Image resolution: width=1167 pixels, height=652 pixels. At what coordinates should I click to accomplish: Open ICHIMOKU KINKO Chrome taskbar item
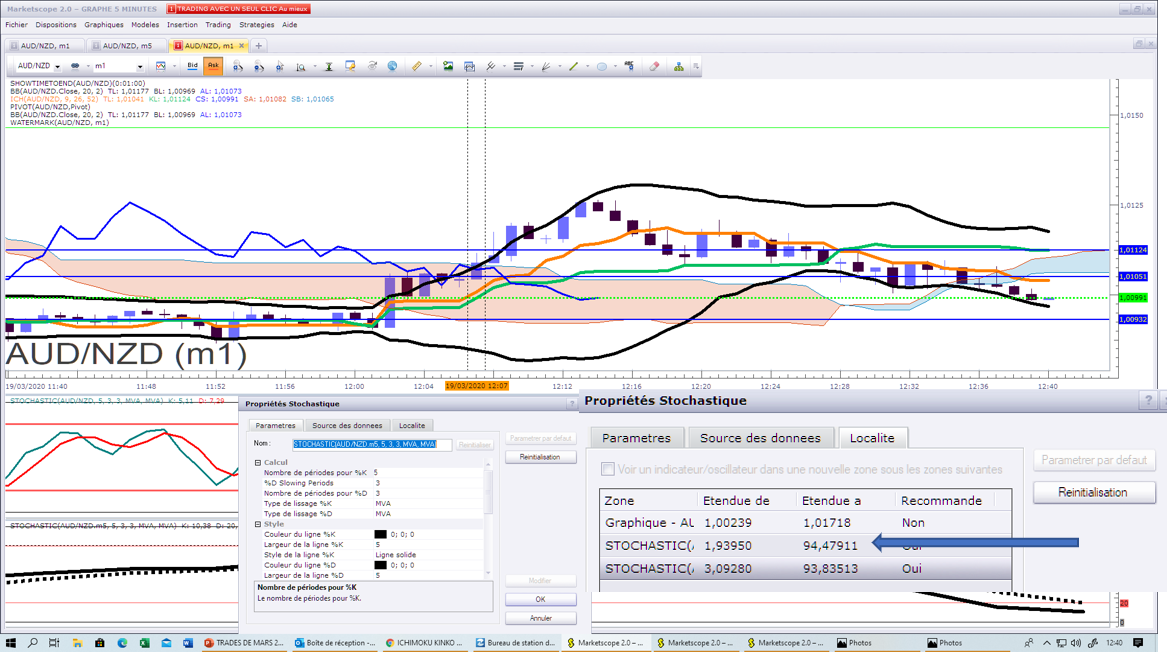click(424, 642)
